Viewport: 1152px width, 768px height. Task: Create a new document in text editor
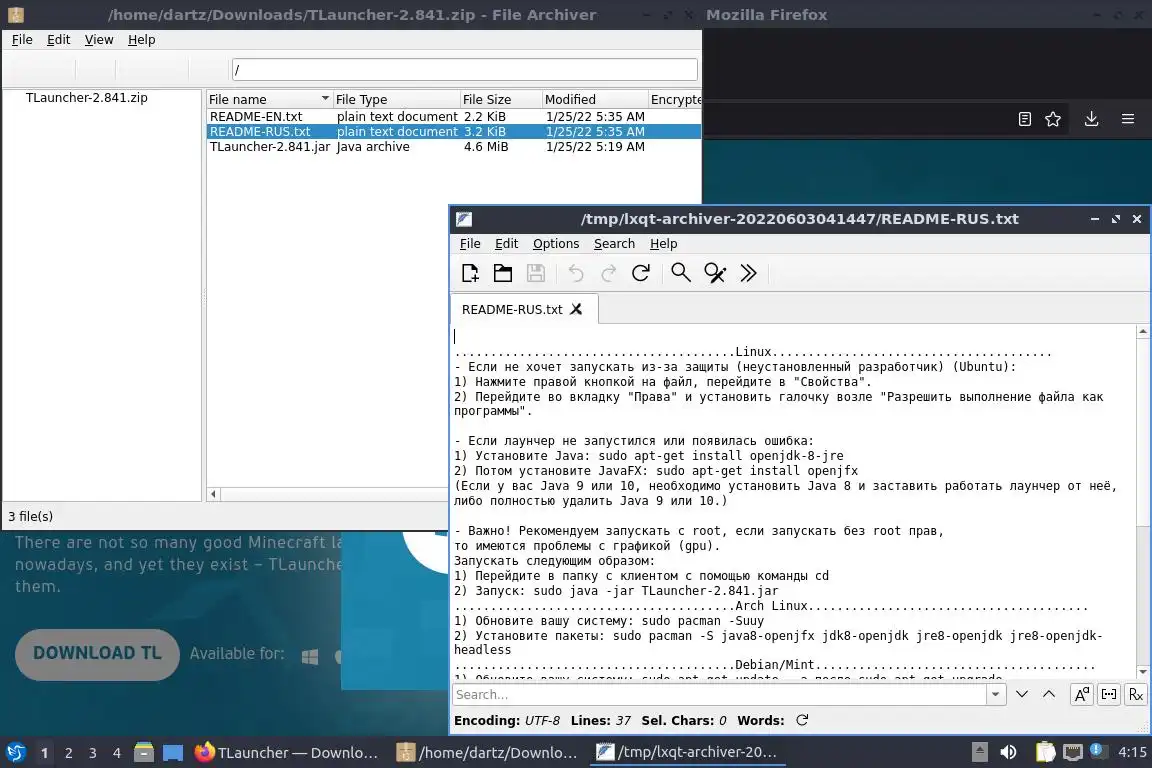pyautogui.click(x=470, y=273)
